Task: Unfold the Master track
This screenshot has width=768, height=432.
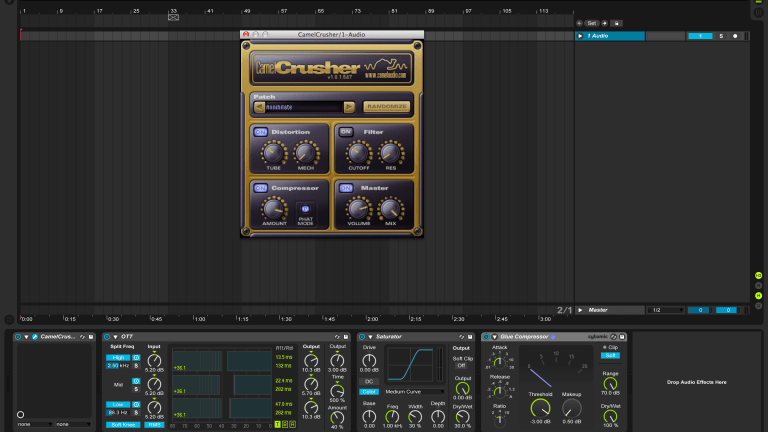Action: coord(580,310)
